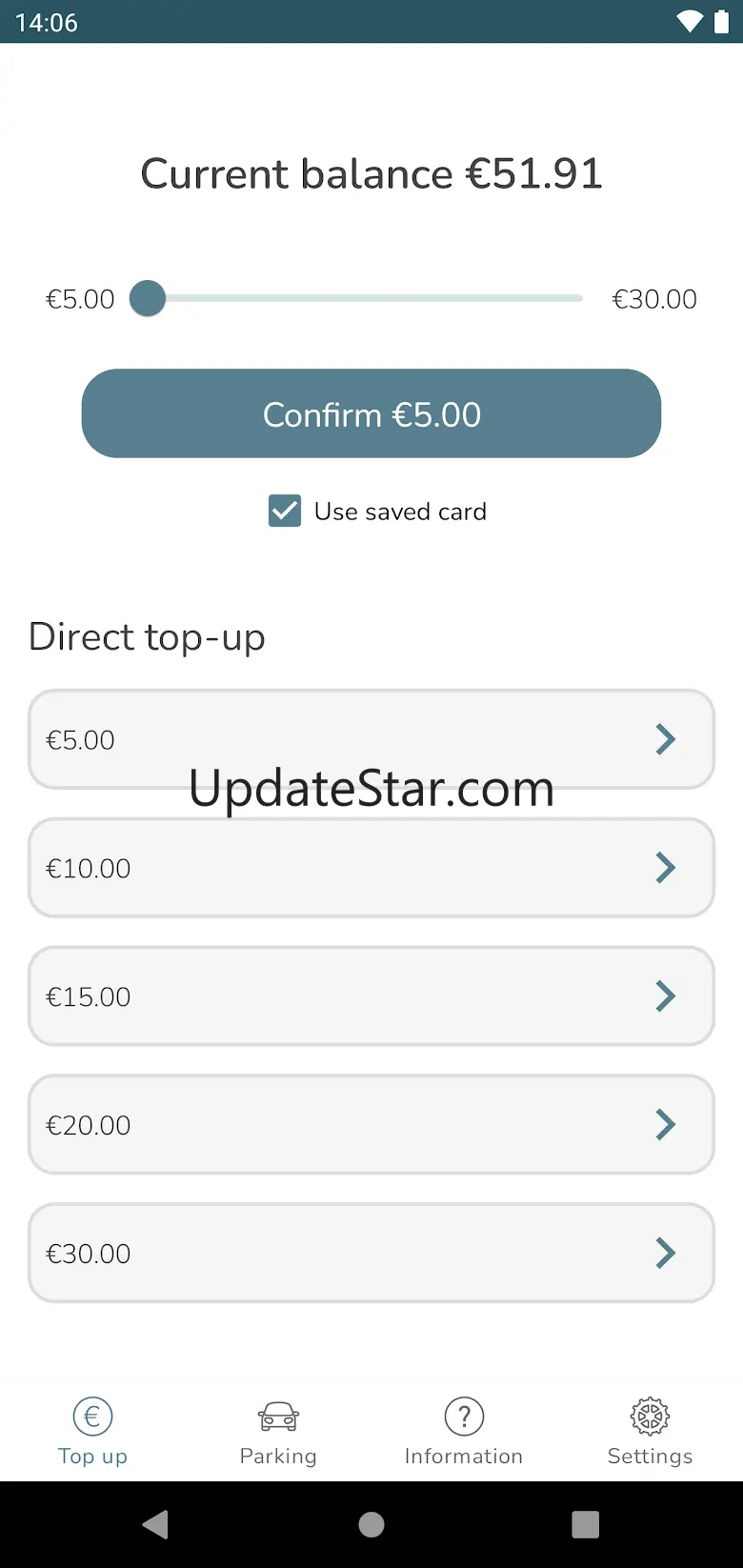Switch to the Information tab label
The height and width of the screenshot is (1568, 743).
[x=464, y=1457]
